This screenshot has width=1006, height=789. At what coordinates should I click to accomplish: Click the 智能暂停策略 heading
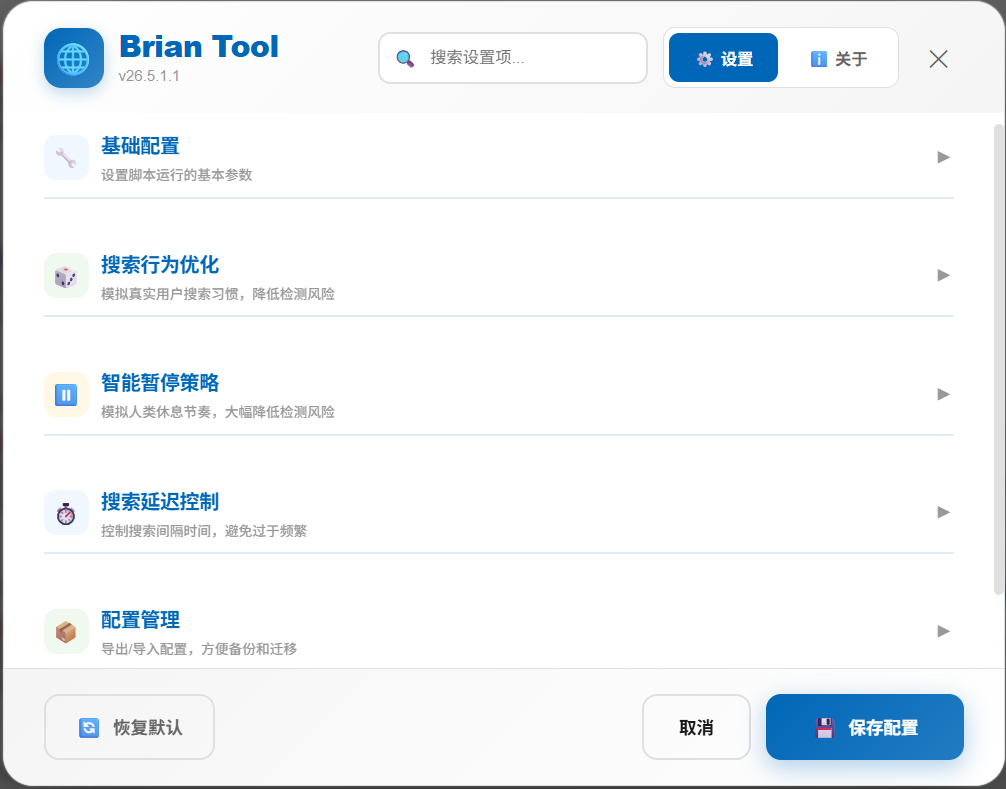(160, 383)
